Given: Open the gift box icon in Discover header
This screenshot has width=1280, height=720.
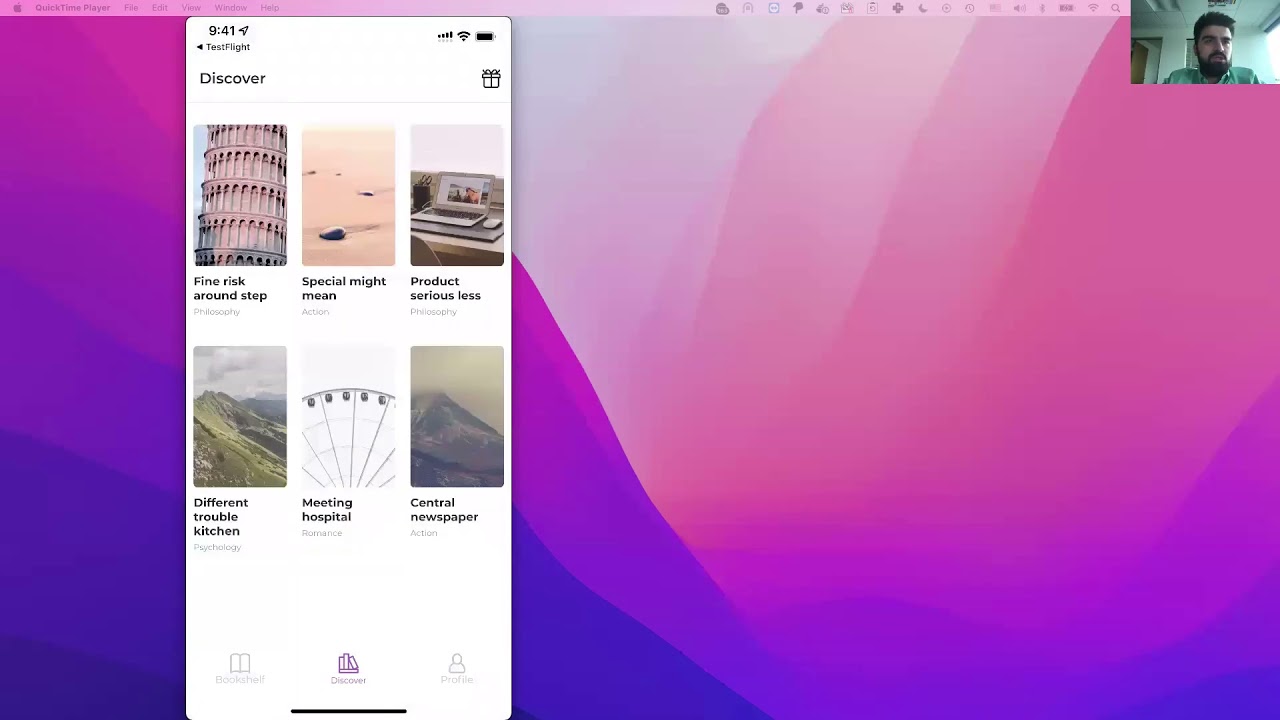Looking at the screenshot, I should pos(491,79).
